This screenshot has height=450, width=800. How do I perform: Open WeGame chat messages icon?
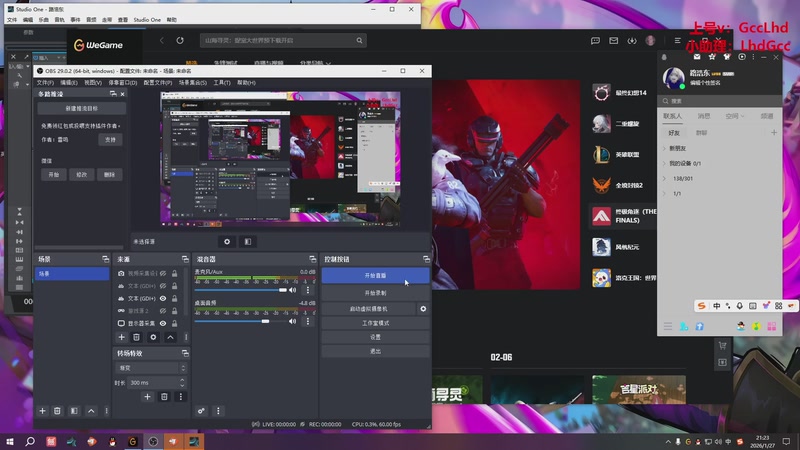(595, 40)
